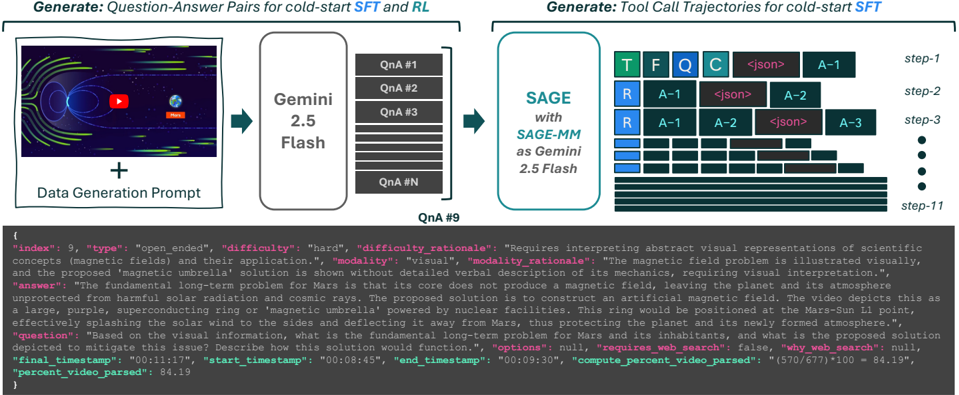The height and width of the screenshot is (395, 959).
Task: Select the teal C block in step-1
Action: point(715,64)
